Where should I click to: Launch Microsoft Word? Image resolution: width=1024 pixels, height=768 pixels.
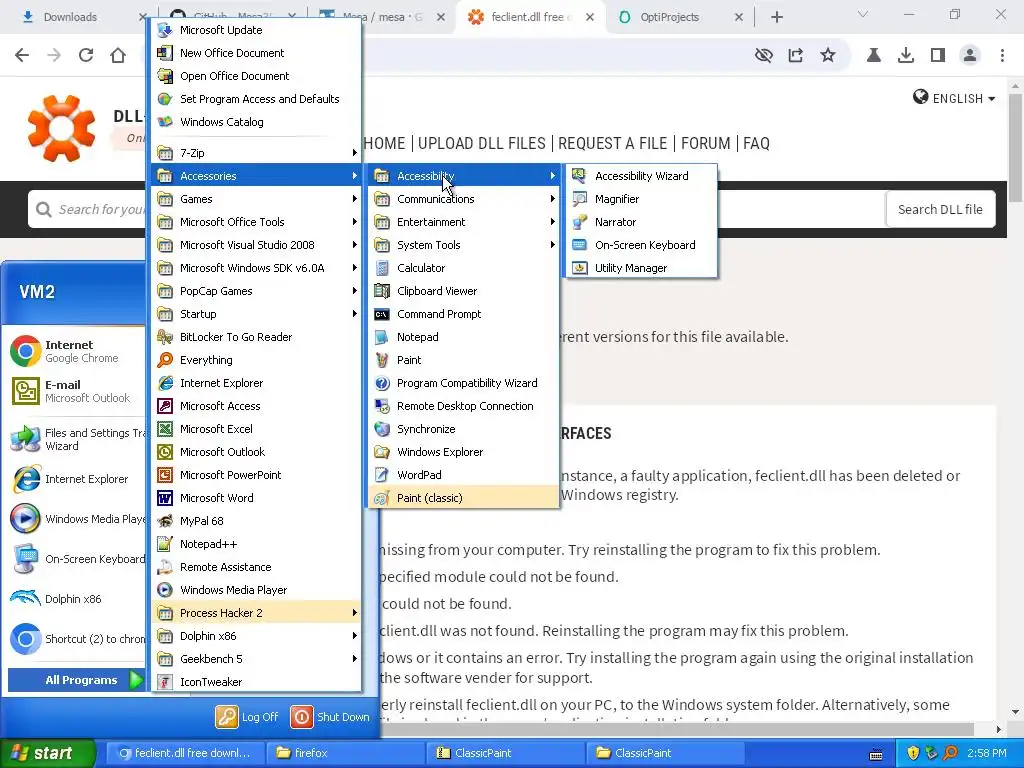pos(256,498)
